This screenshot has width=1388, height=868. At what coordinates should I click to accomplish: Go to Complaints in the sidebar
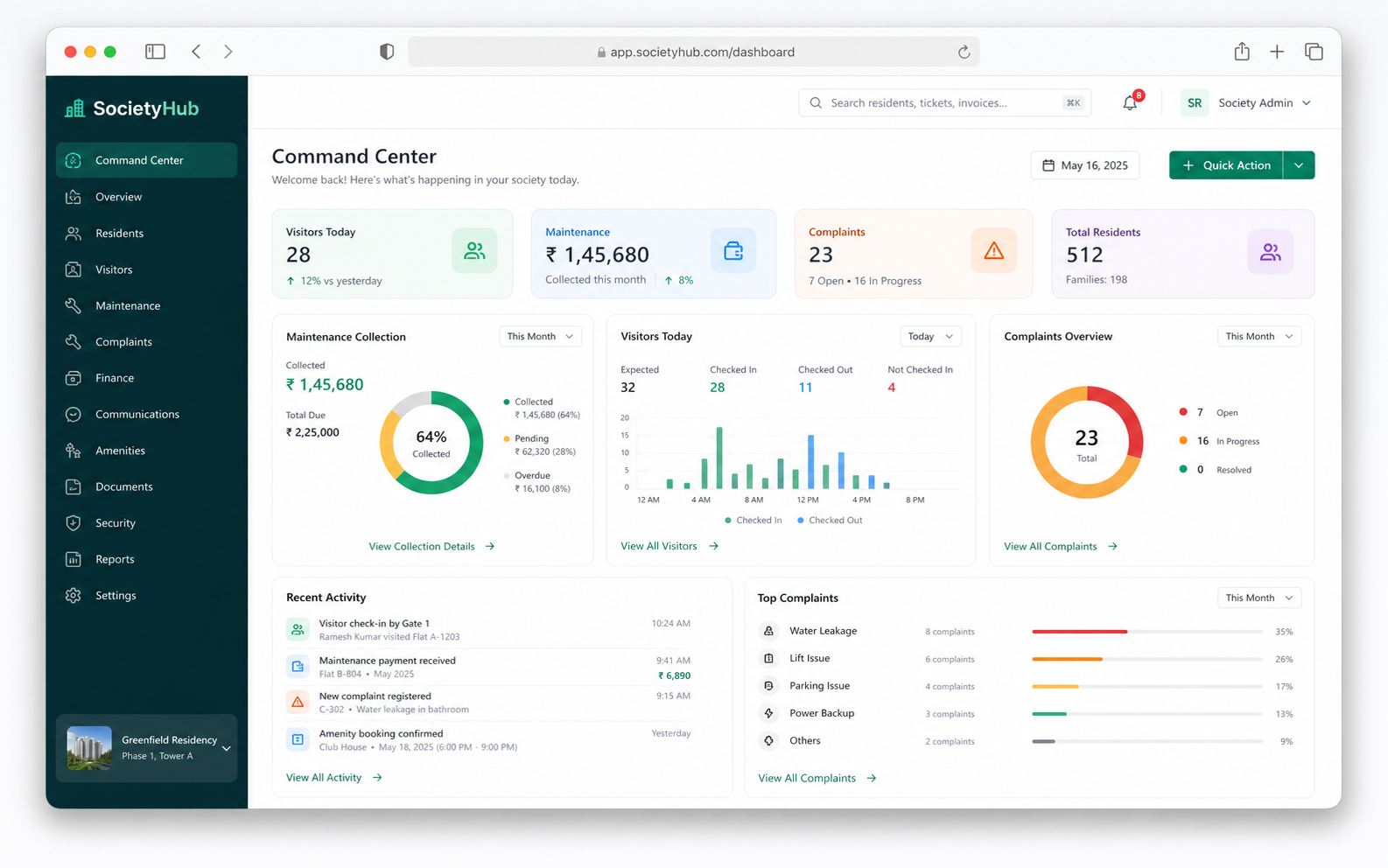[x=147, y=341]
